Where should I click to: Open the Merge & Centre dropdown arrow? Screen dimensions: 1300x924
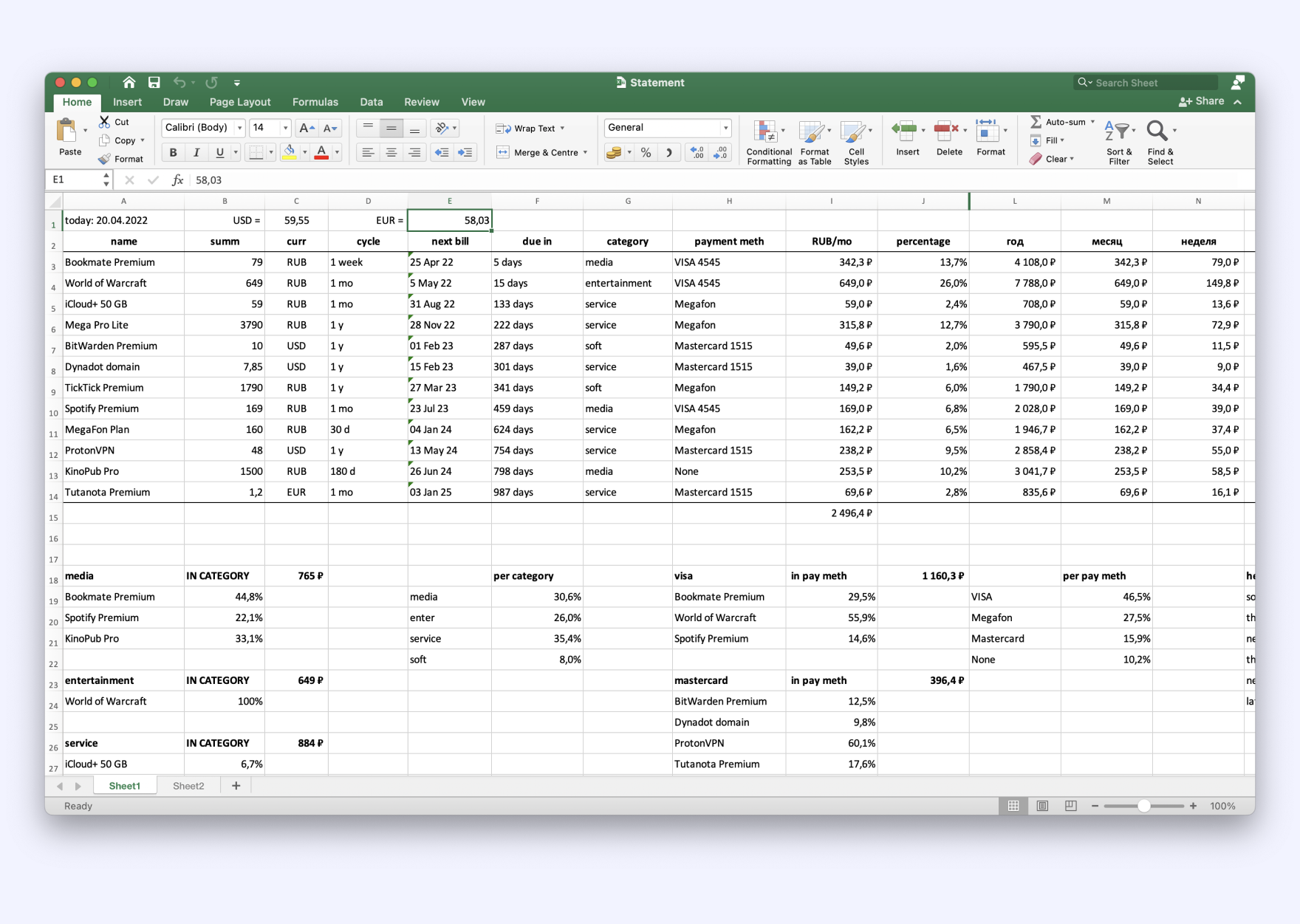pyautogui.click(x=585, y=153)
